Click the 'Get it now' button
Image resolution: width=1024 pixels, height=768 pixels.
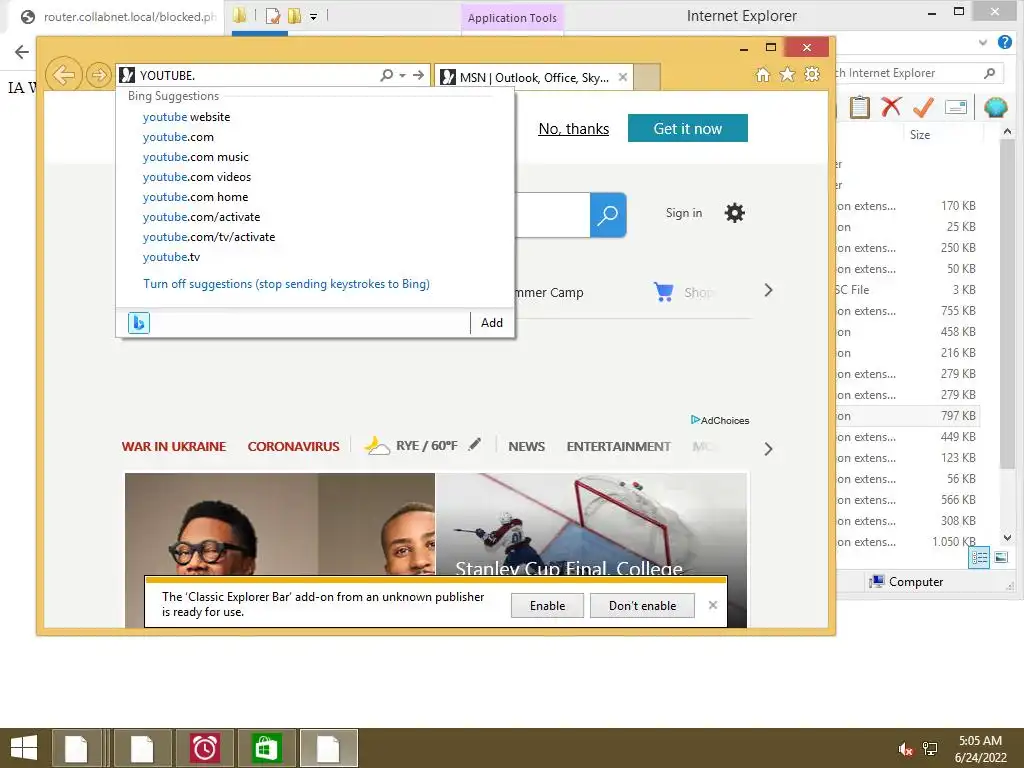coord(688,128)
